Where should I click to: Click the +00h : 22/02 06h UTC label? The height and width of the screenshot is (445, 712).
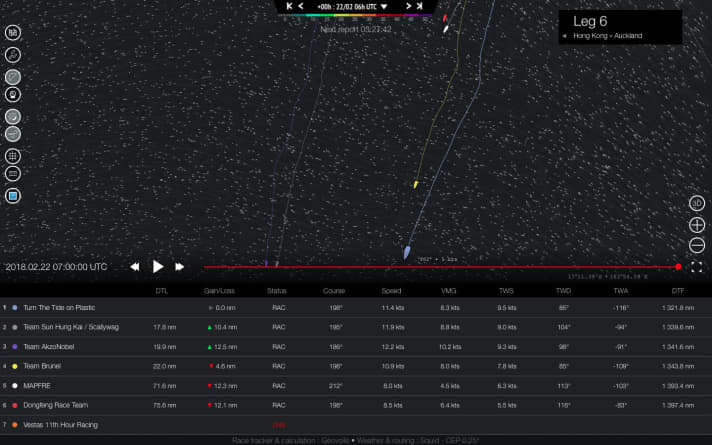click(x=347, y=7)
